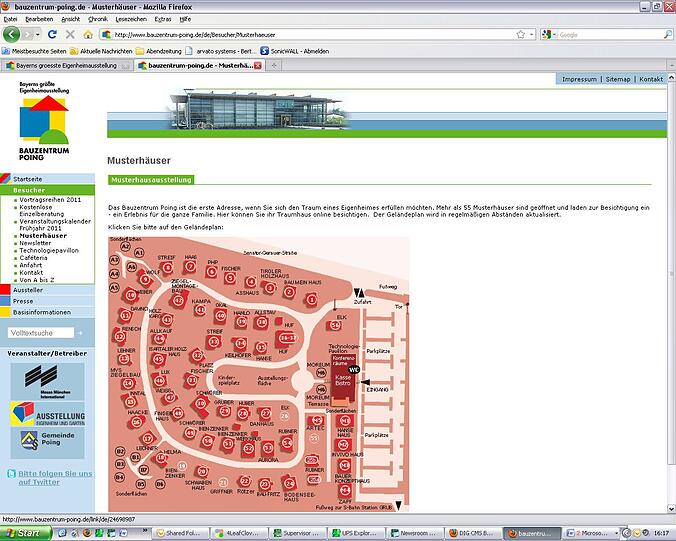This screenshot has height=541, width=676.
Task: Open the Bearbeiten menu
Action: tap(39, 19)
